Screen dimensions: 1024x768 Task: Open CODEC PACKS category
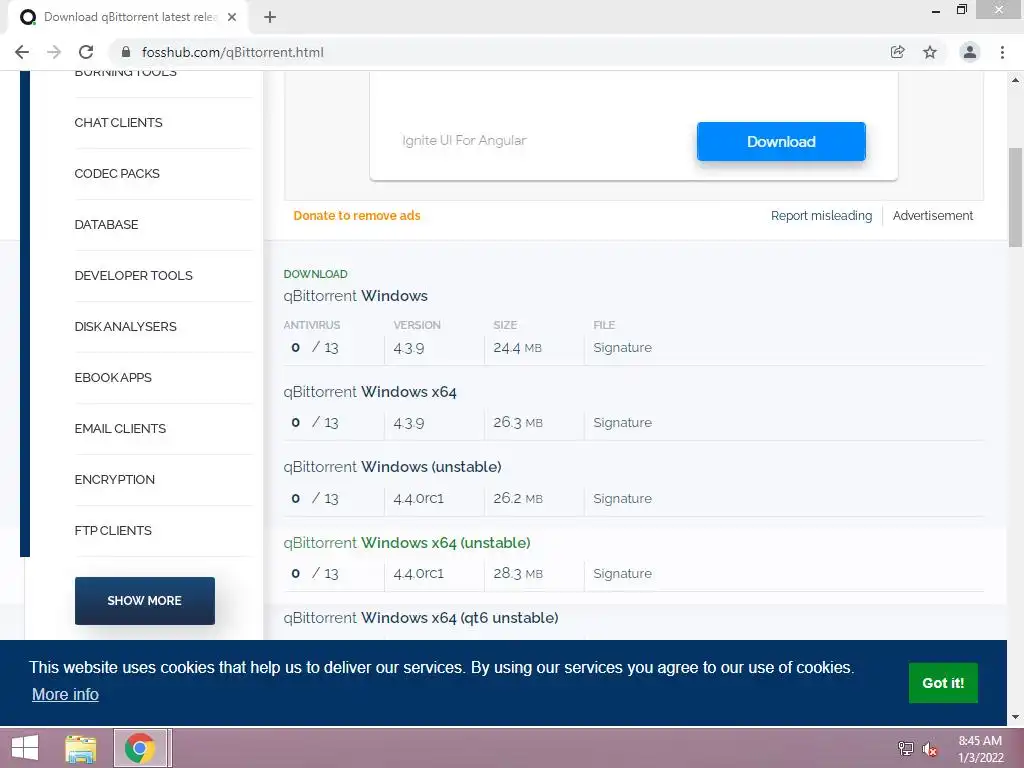tap(117, 174)
